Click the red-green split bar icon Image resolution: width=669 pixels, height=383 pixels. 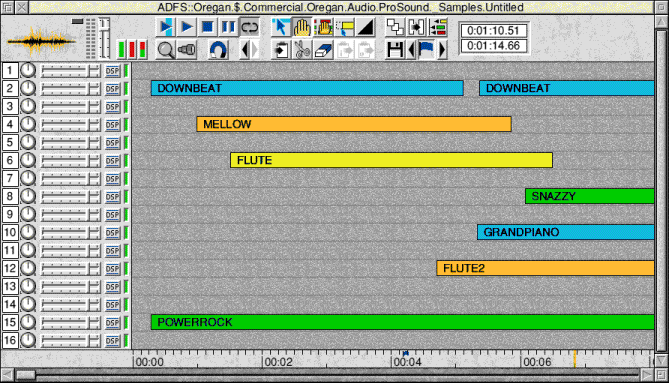pyautogui.click(x=142, y=49)
